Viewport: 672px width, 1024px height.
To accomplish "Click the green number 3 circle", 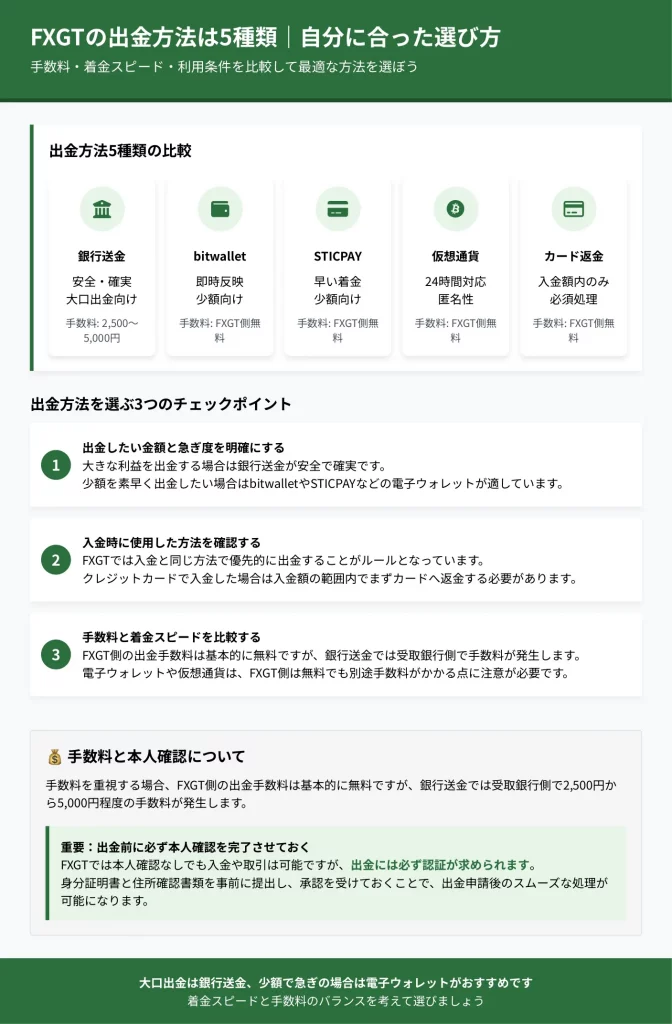I will click(x=56, y=654).
